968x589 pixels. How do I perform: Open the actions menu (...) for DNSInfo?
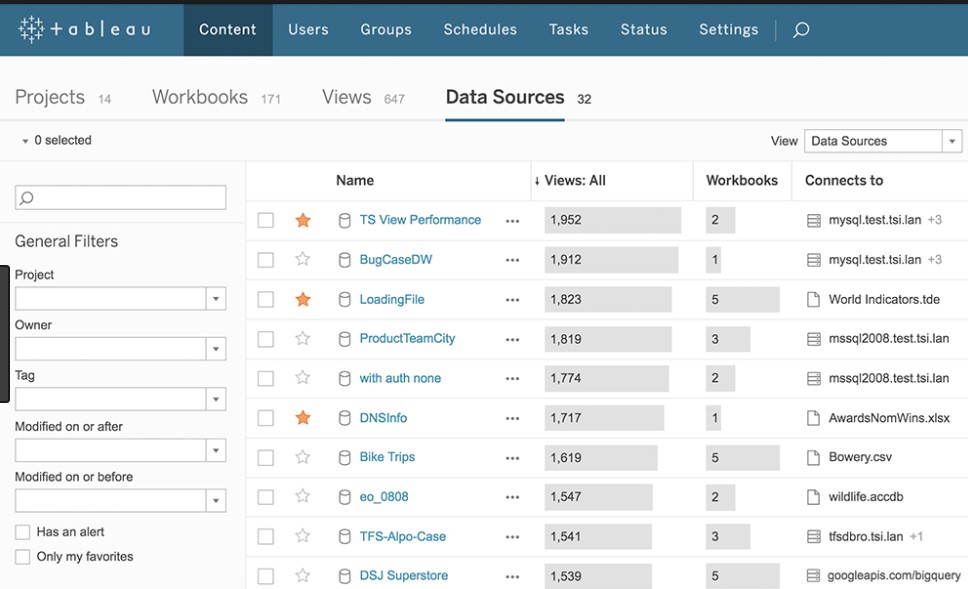512,417
